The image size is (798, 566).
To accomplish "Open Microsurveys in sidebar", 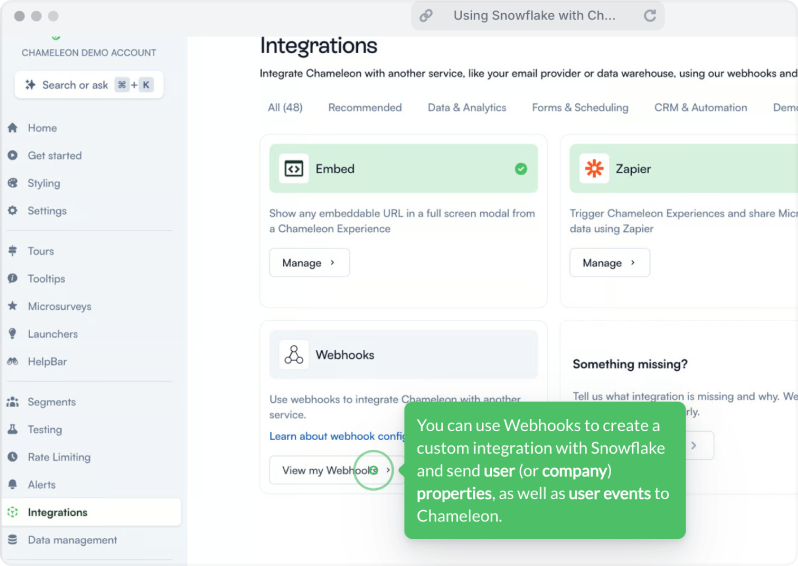I will [60, 306].
